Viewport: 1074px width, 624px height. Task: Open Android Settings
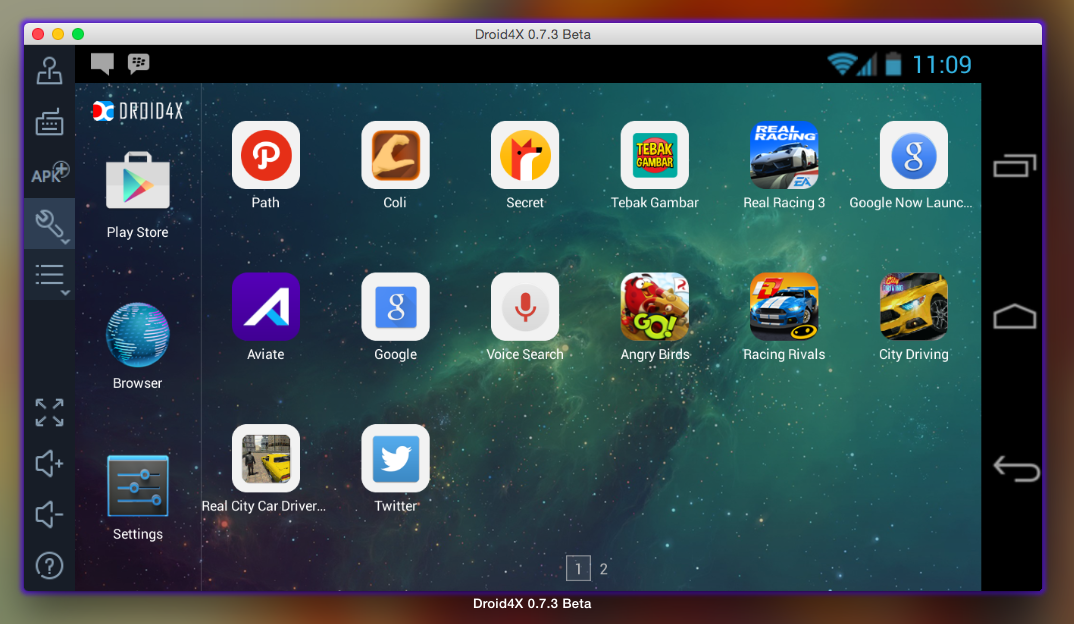pos(138,486)
